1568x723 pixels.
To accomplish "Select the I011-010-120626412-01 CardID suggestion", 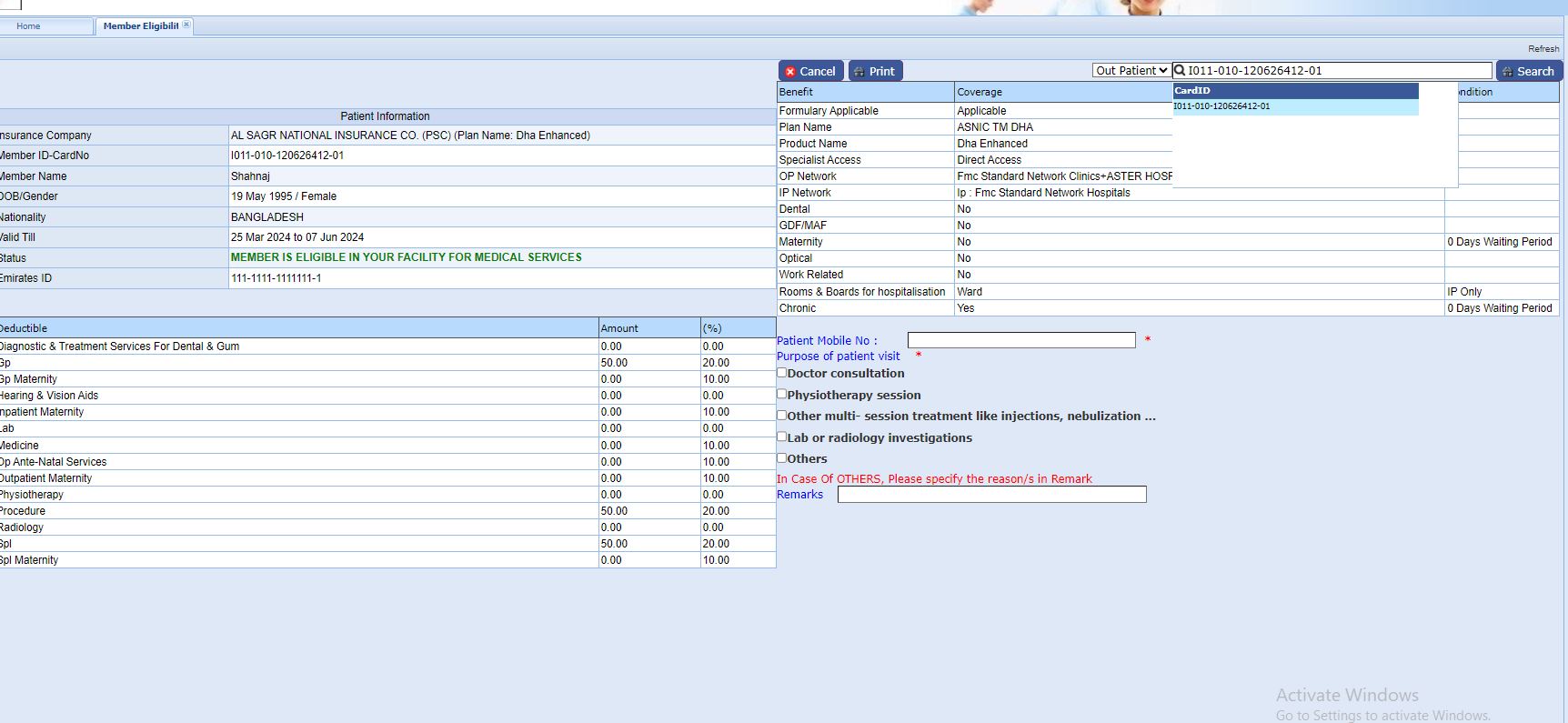I will pyautogui.click(x=1221, y=106).
